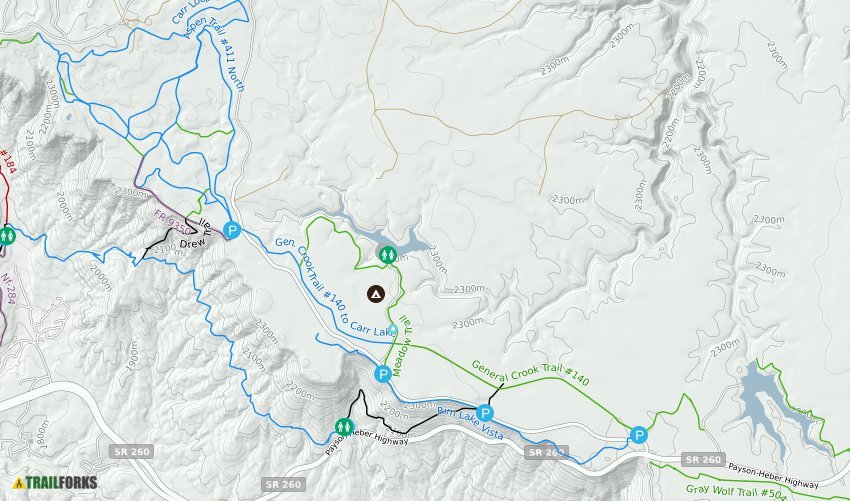Click the restroom icon at the left map edge
Viewport: 850px width, 501px height.
(x=7, y=236)
